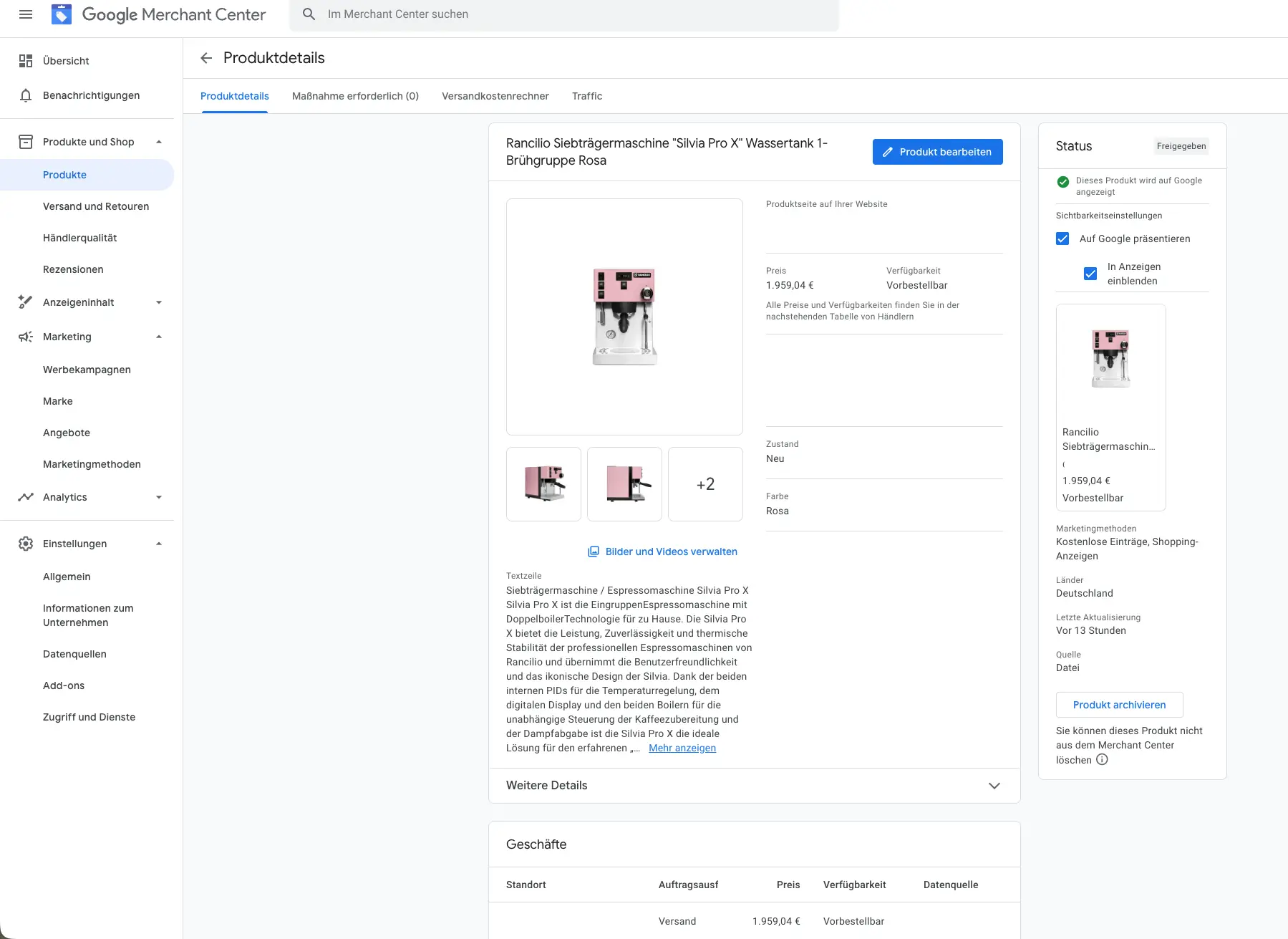
Task: Click the Anzeigeninhalt magic wand icon
Action: [x=26, y=302]
